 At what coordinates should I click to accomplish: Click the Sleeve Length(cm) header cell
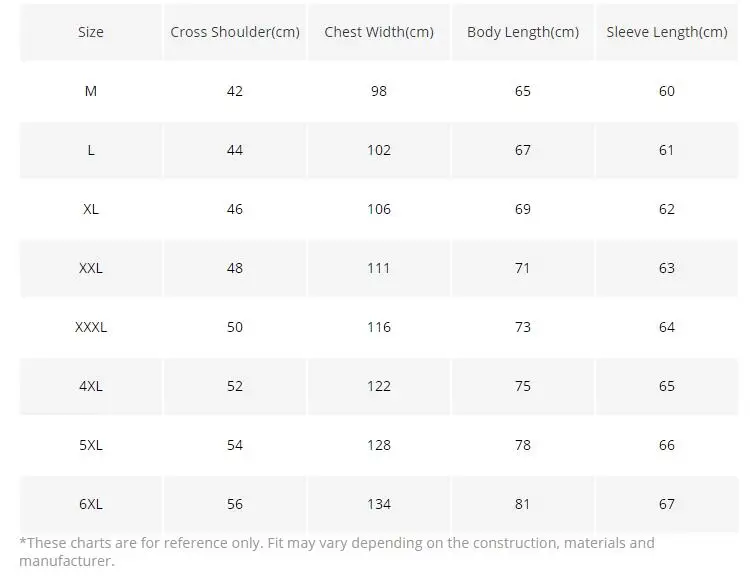tap(667, 32)
